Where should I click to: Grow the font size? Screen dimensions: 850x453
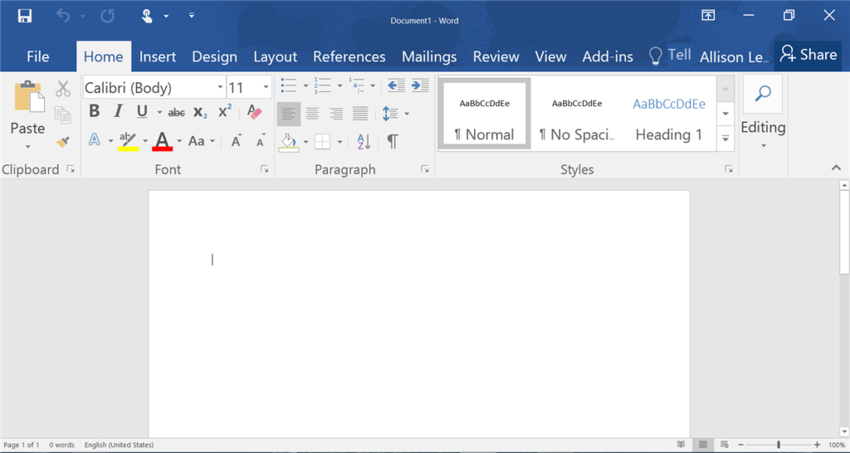tap(236, 141)
